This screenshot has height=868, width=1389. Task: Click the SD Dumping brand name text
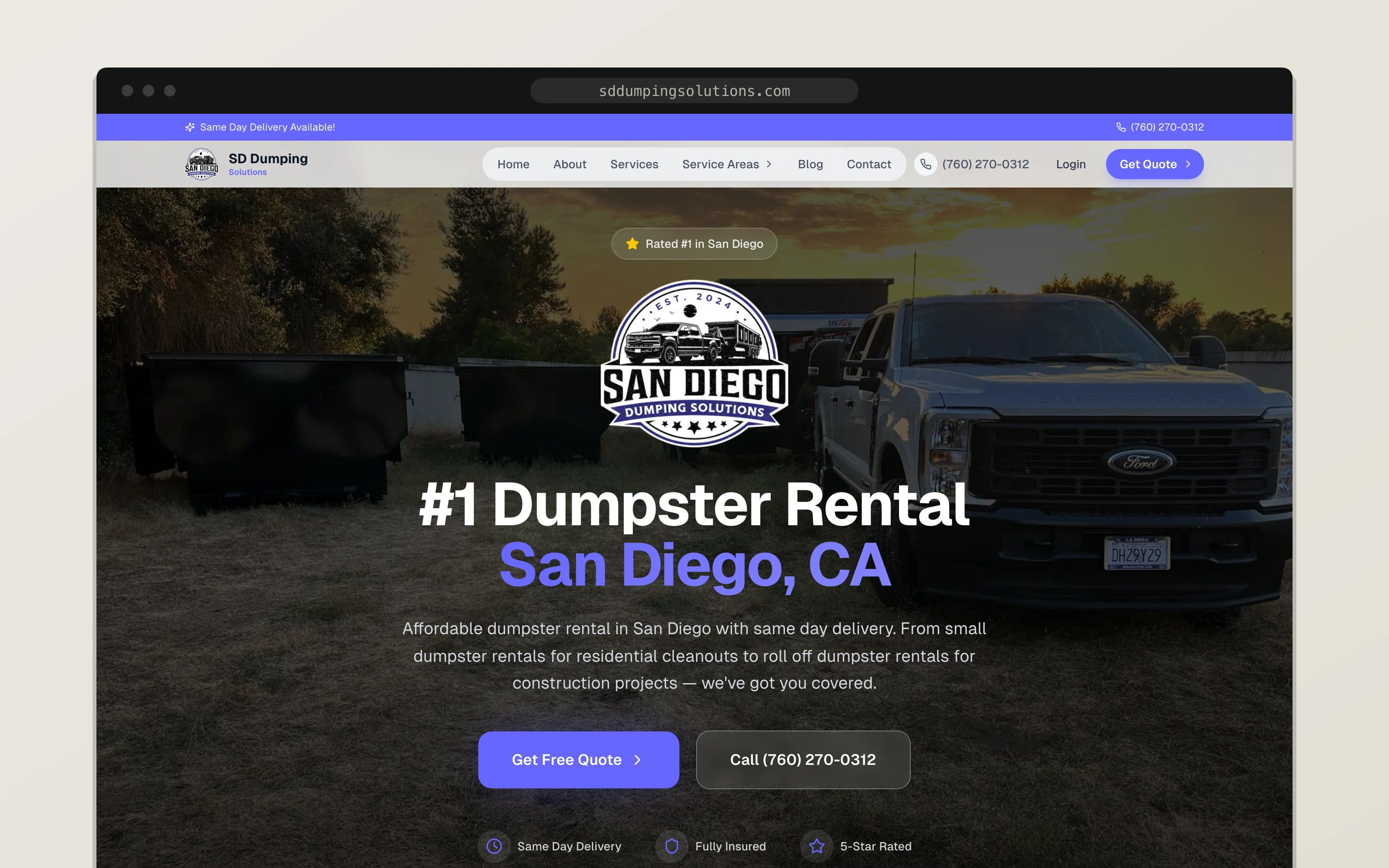pos(268,159)
